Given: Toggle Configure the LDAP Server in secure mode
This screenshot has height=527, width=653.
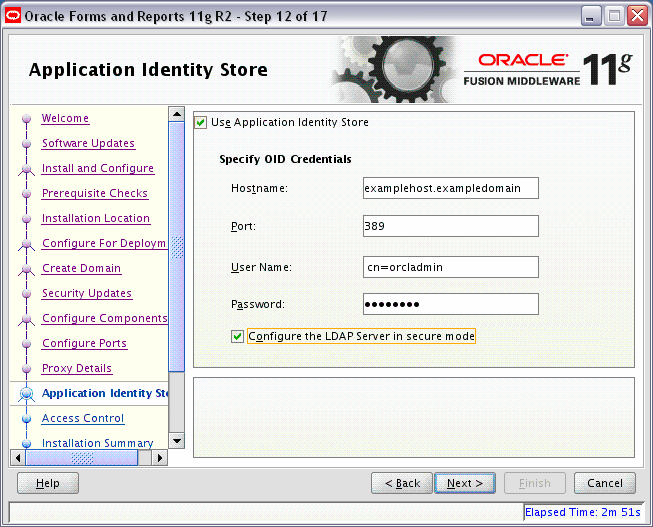Looking at the screenshot, I should click(237, 337).
